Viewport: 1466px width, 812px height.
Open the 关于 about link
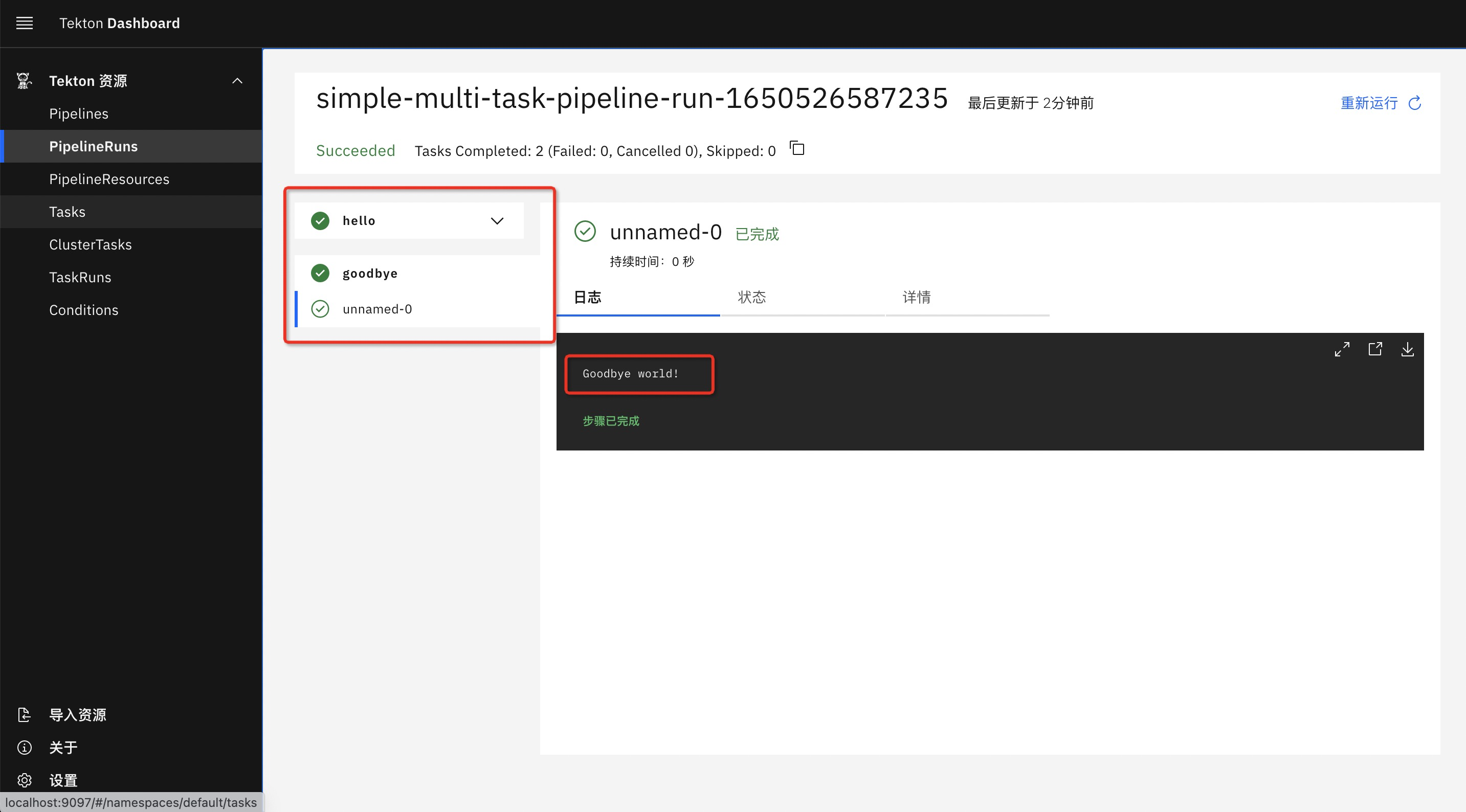coord(63,747)
